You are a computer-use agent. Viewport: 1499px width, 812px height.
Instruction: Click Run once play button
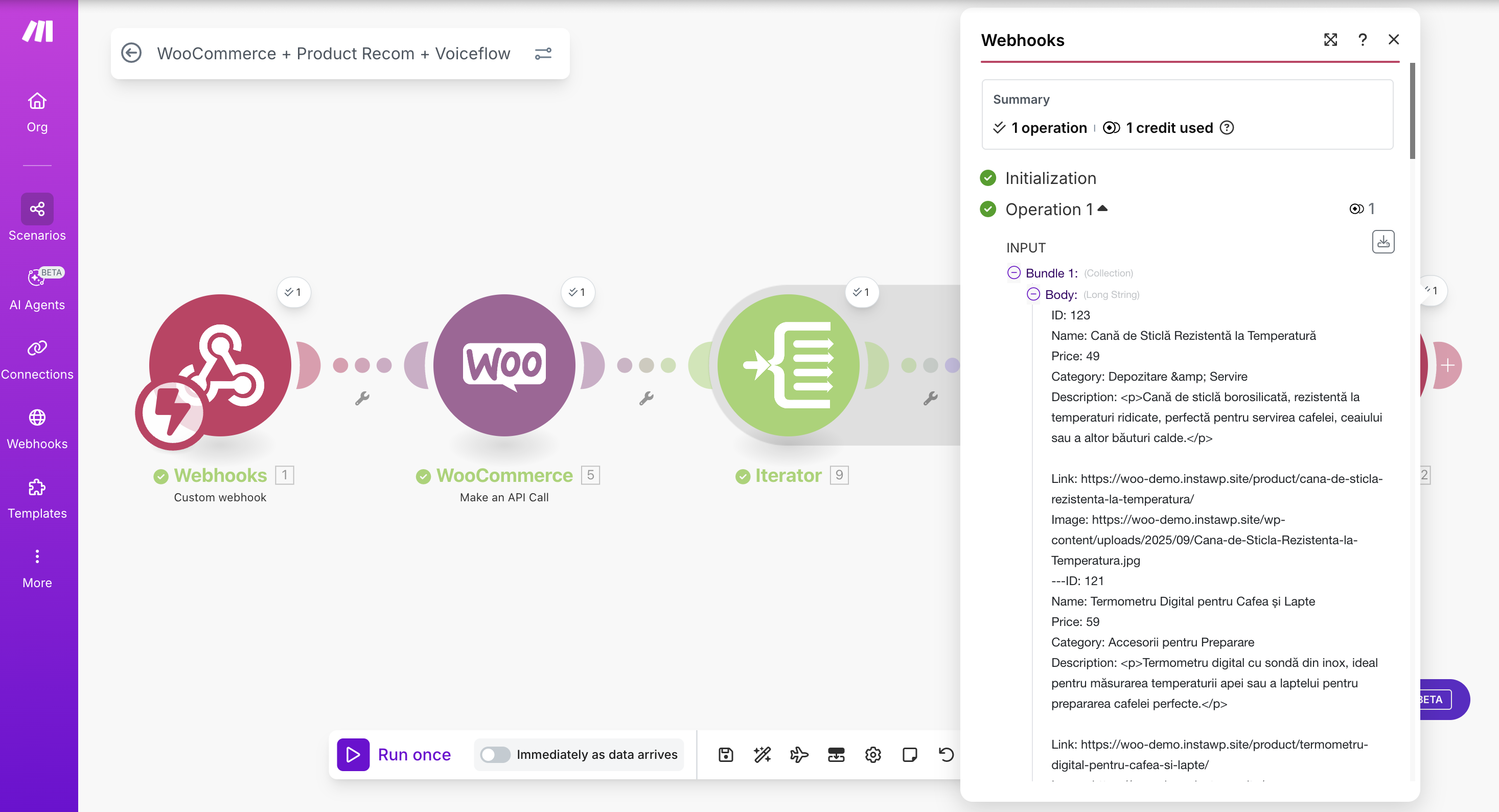pos(353,754)
